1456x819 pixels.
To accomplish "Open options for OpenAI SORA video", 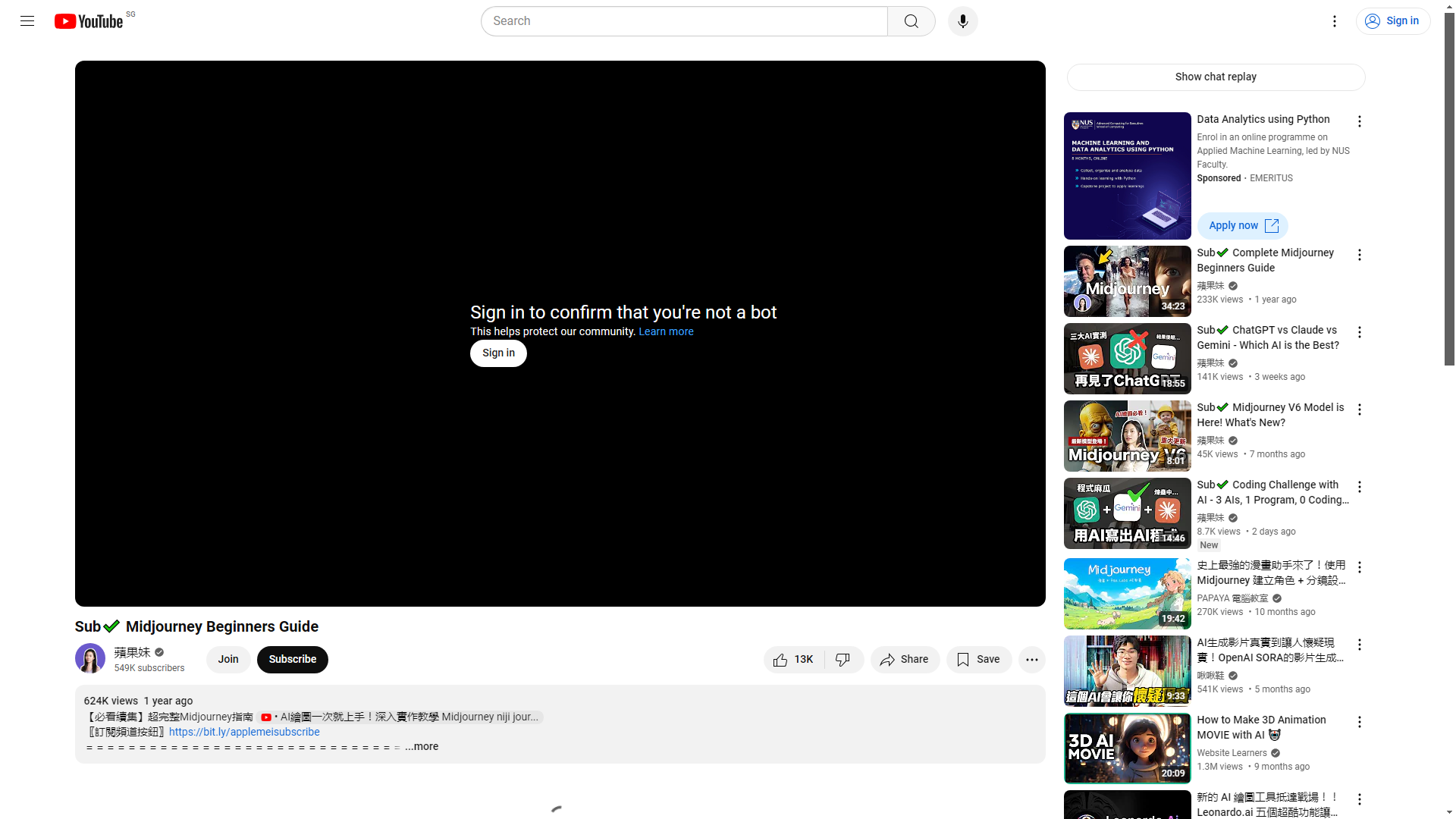I will pyautogui.click(x=1359, y=645).
